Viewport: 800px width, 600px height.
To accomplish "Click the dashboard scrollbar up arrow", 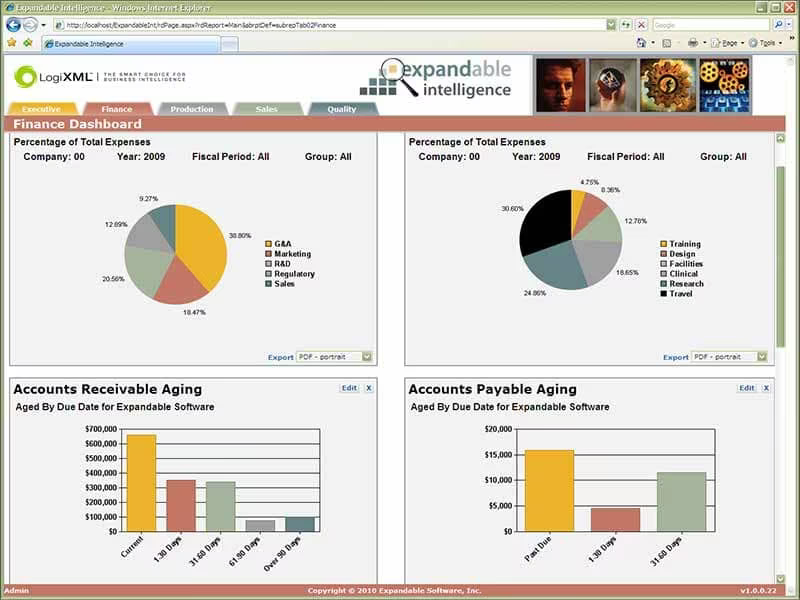I will [780, 138].
